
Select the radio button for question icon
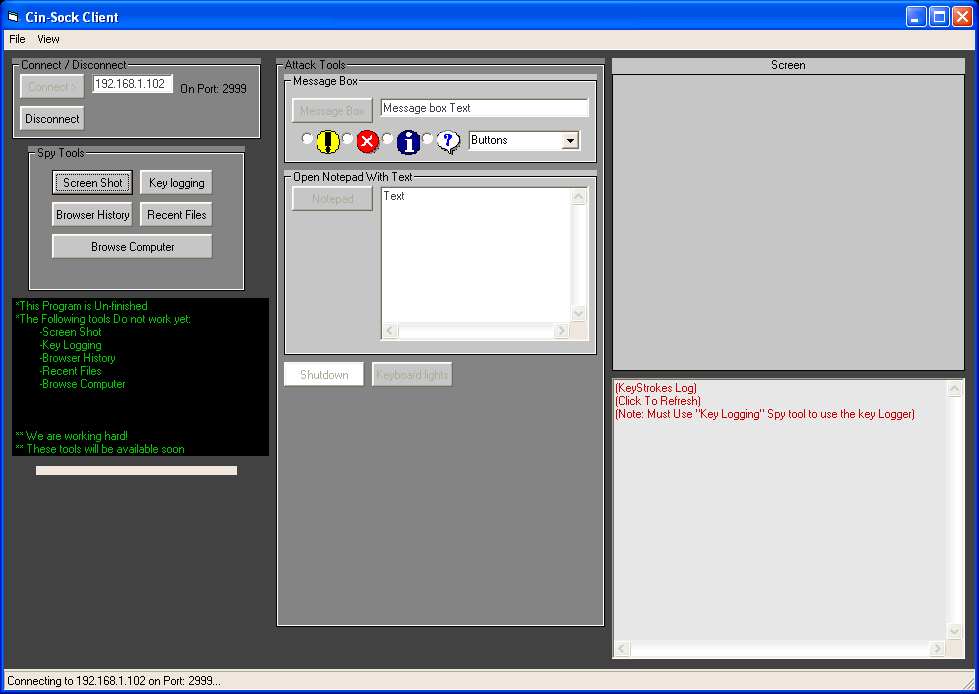[x=427, y=139]
